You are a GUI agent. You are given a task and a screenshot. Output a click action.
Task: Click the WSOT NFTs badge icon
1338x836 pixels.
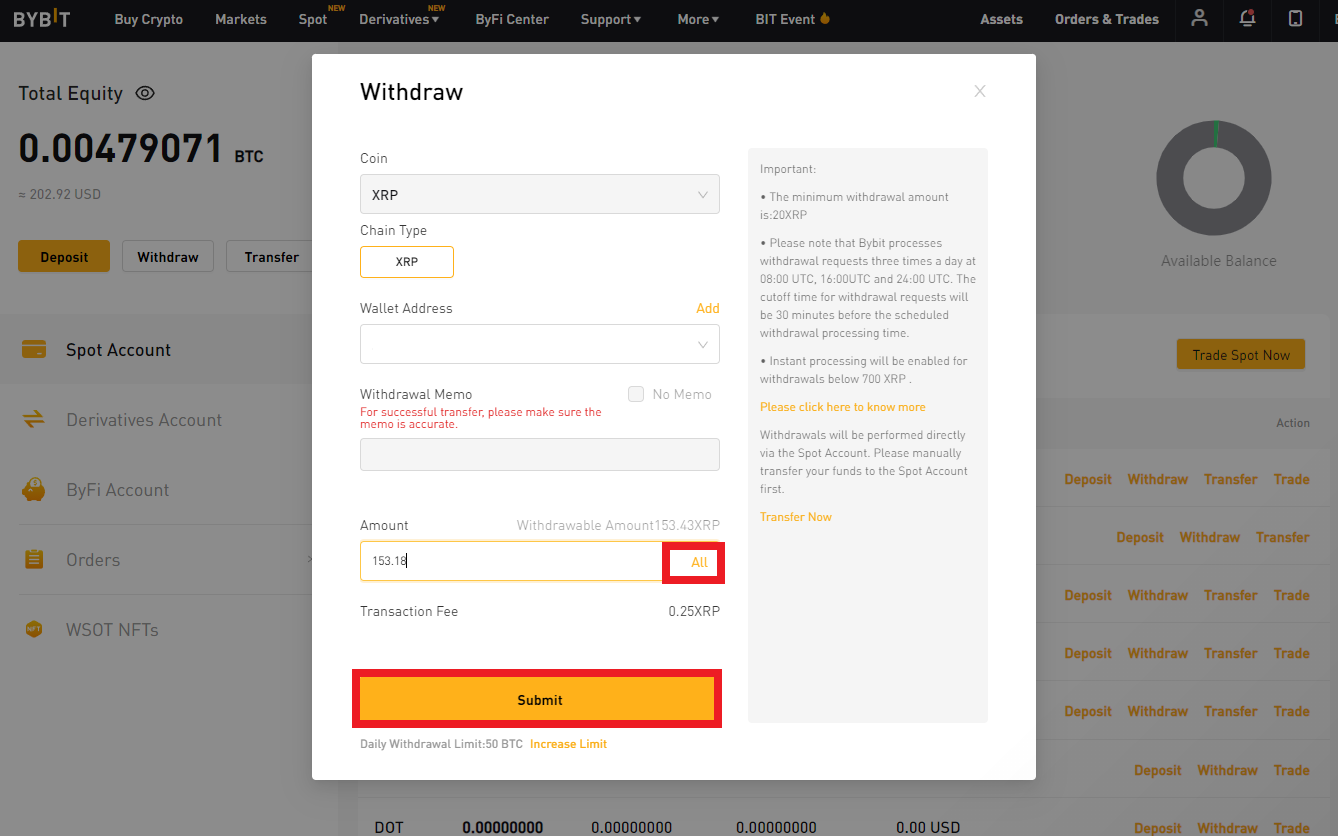point(34,630)
